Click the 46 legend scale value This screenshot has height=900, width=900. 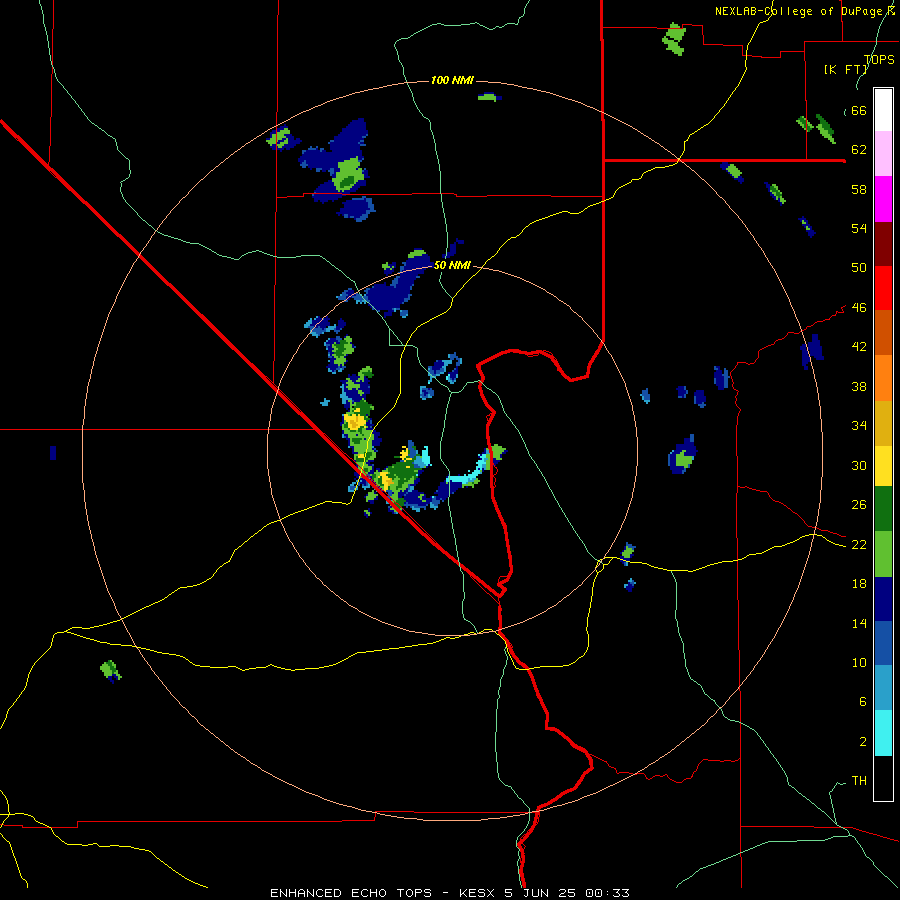click(x=859, y=308)
